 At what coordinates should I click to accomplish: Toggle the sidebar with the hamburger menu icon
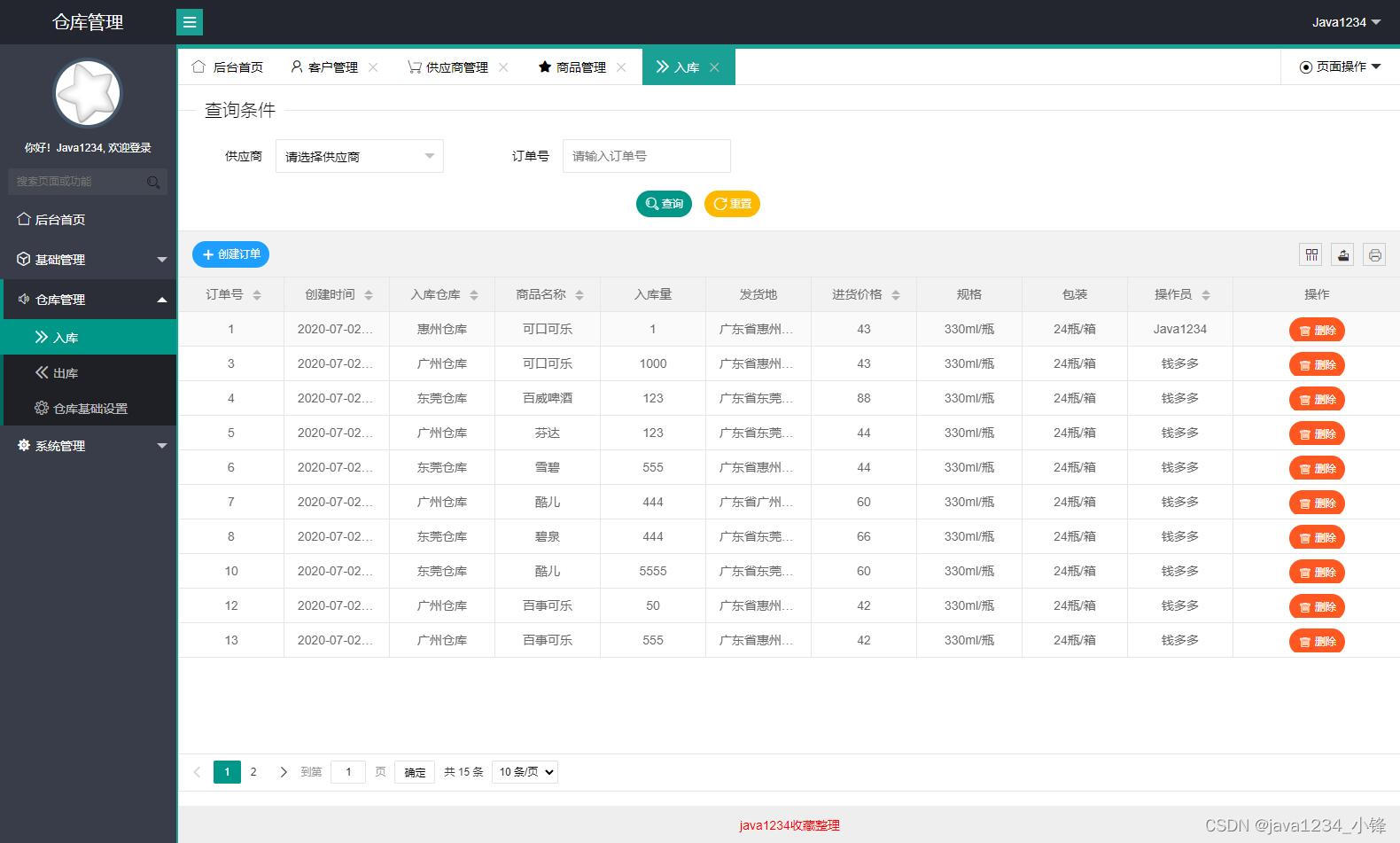[190, 22]
